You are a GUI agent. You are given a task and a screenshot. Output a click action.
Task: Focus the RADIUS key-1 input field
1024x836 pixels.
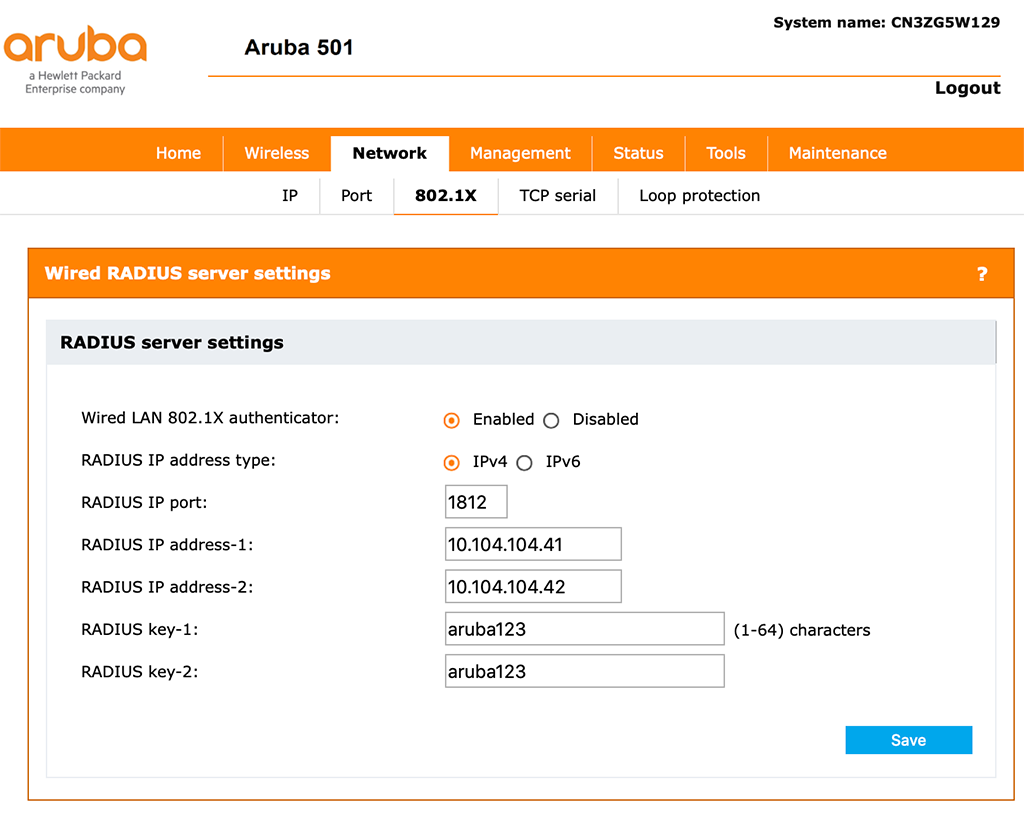click(x=584, y=629)
